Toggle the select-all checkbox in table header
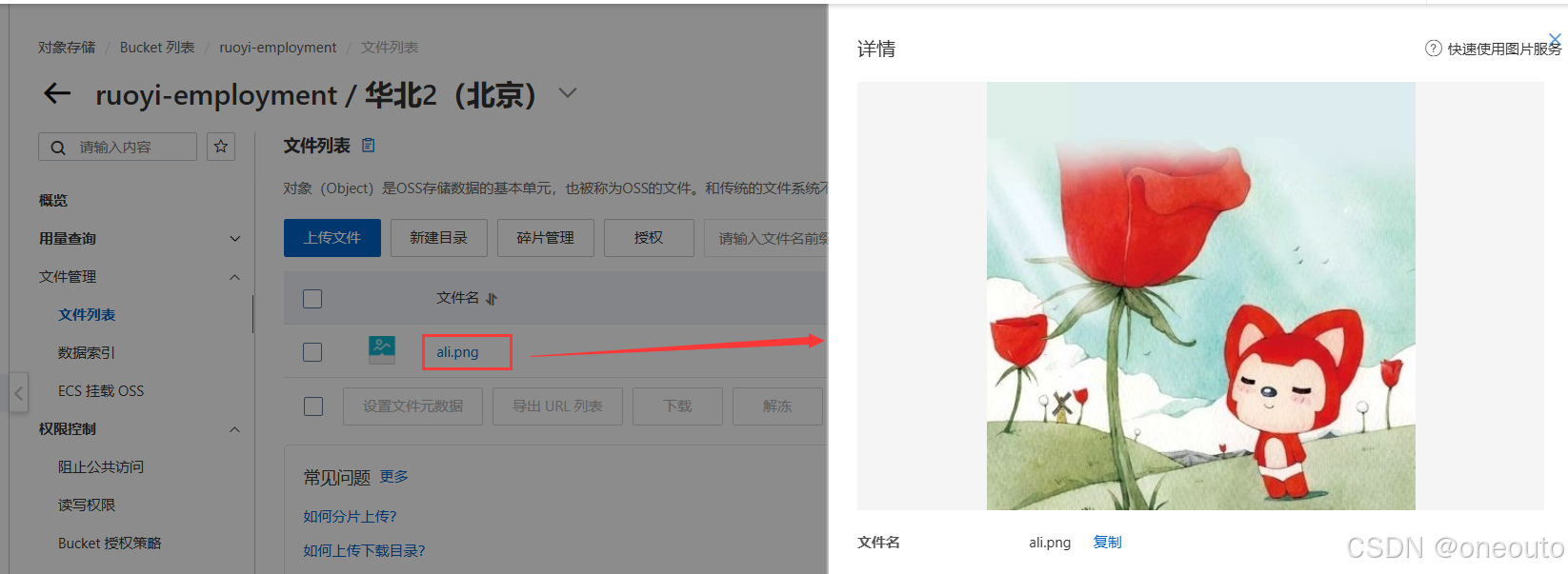The width and height of the screenshot is (1568, 574). (x=312, y=299)
